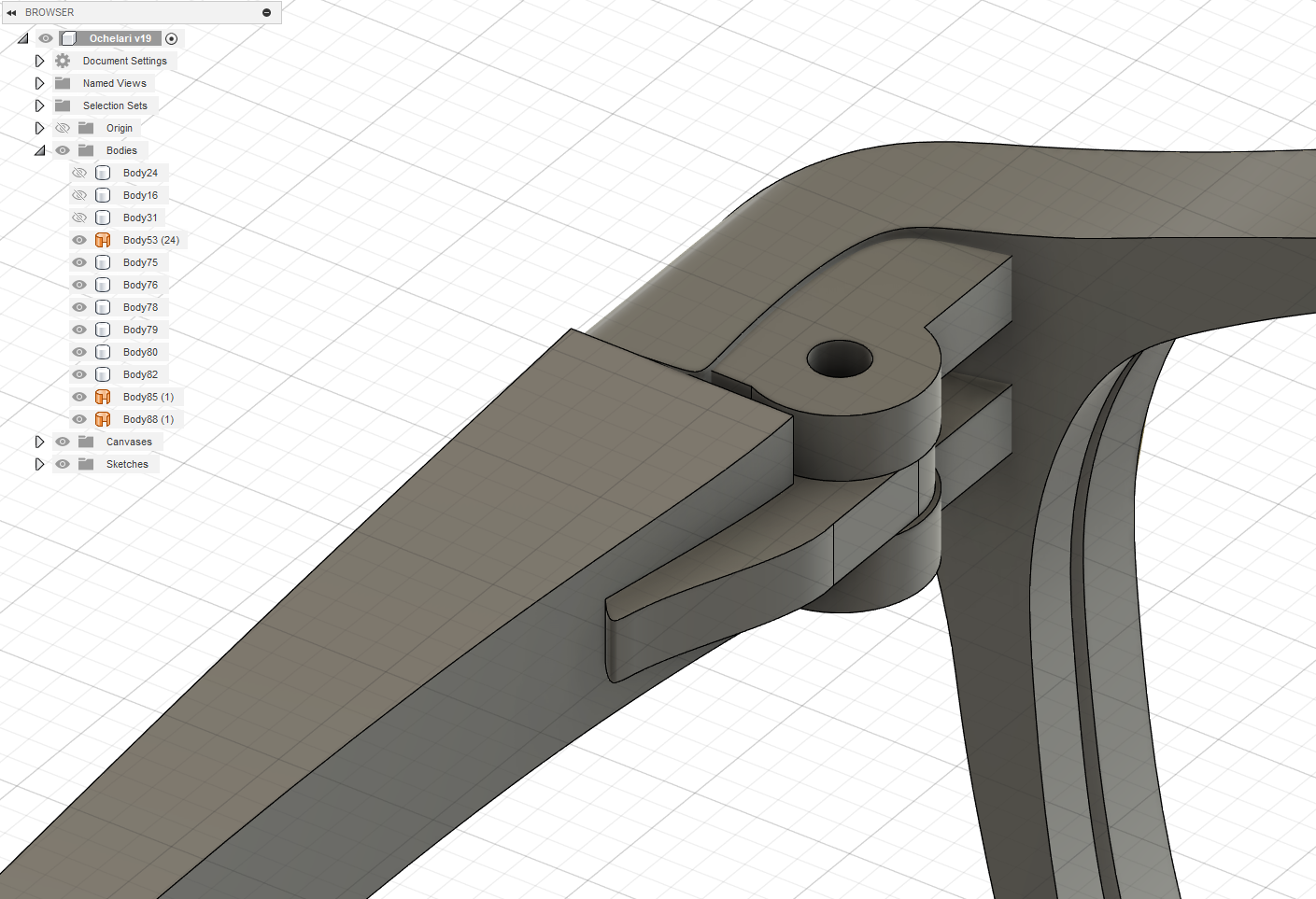Show the hidden Origin folder
The height and width of the screenshot is (899, 1316).
click(63, 128)
